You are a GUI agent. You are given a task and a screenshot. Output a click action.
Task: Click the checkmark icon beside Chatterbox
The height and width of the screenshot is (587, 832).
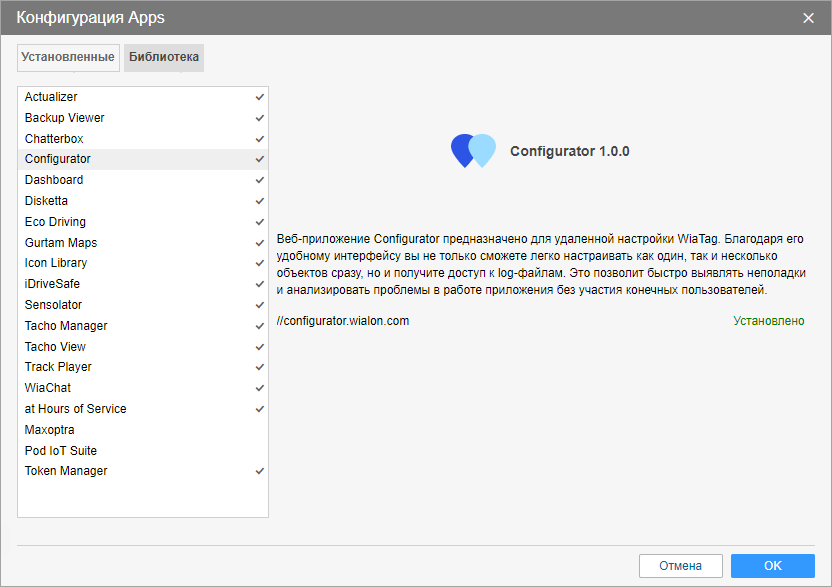tap(259, 139)
